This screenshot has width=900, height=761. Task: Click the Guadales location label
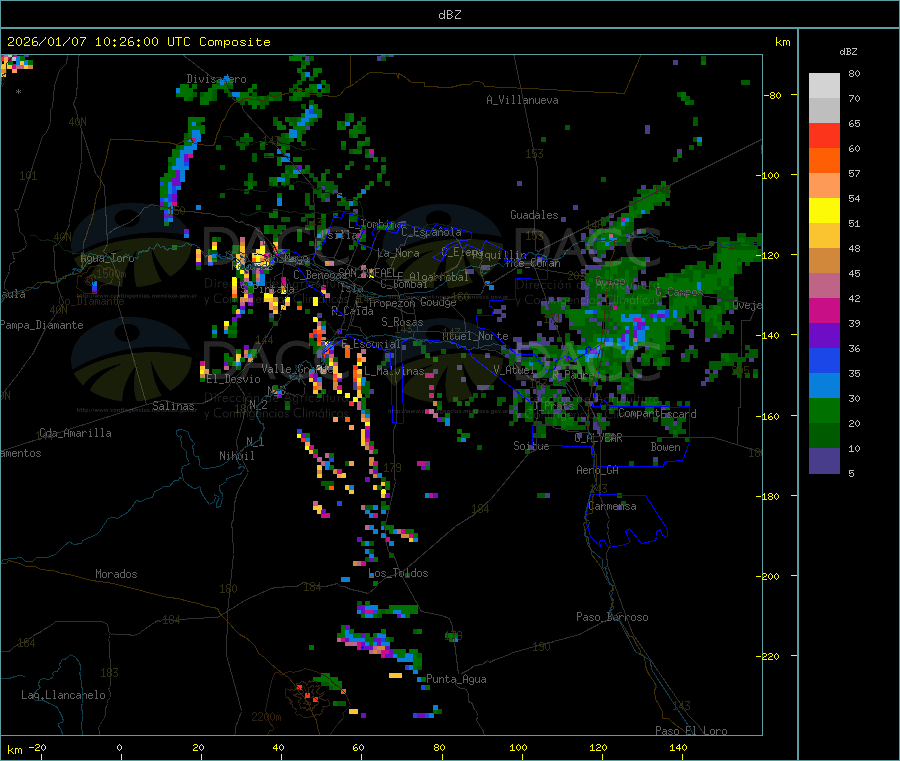534,215
